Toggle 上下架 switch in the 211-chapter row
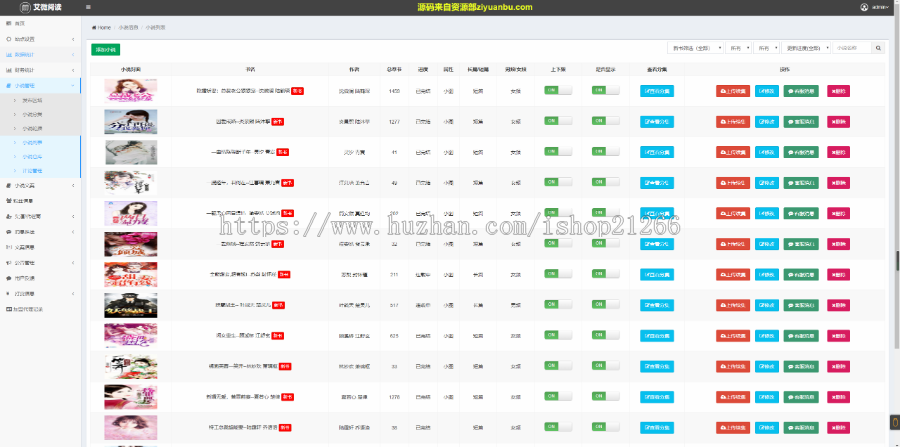This screenshot has height=447, width=900. click(558, 273)
